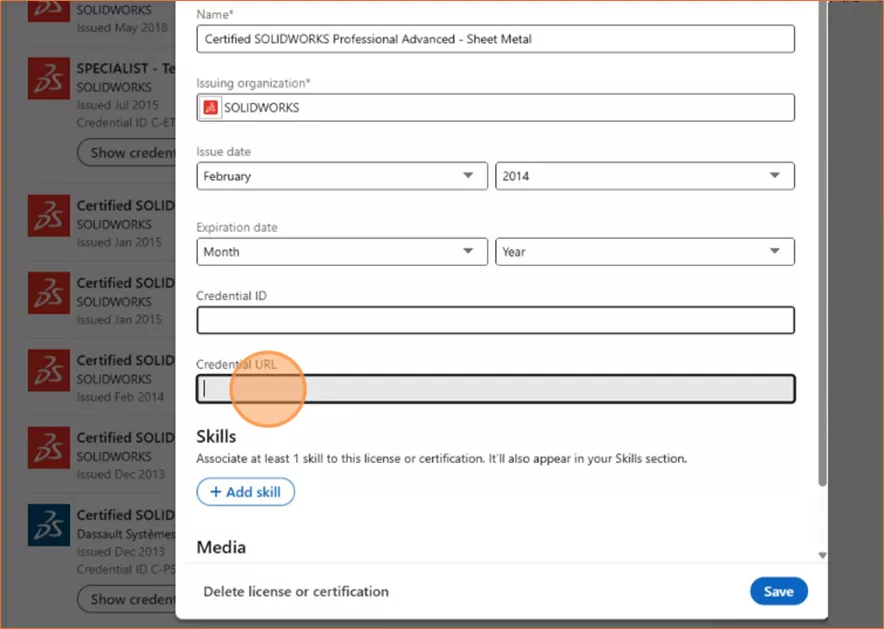The image size is (884, 629).
Task: Click the Add skill button
Action: (245, 492)
